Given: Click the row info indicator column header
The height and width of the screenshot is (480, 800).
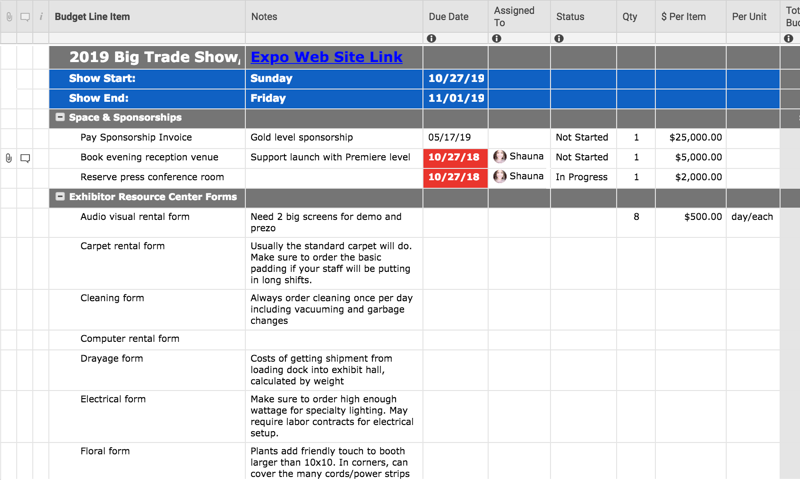Looking at the screenshot, I should (x=41, y=17).
